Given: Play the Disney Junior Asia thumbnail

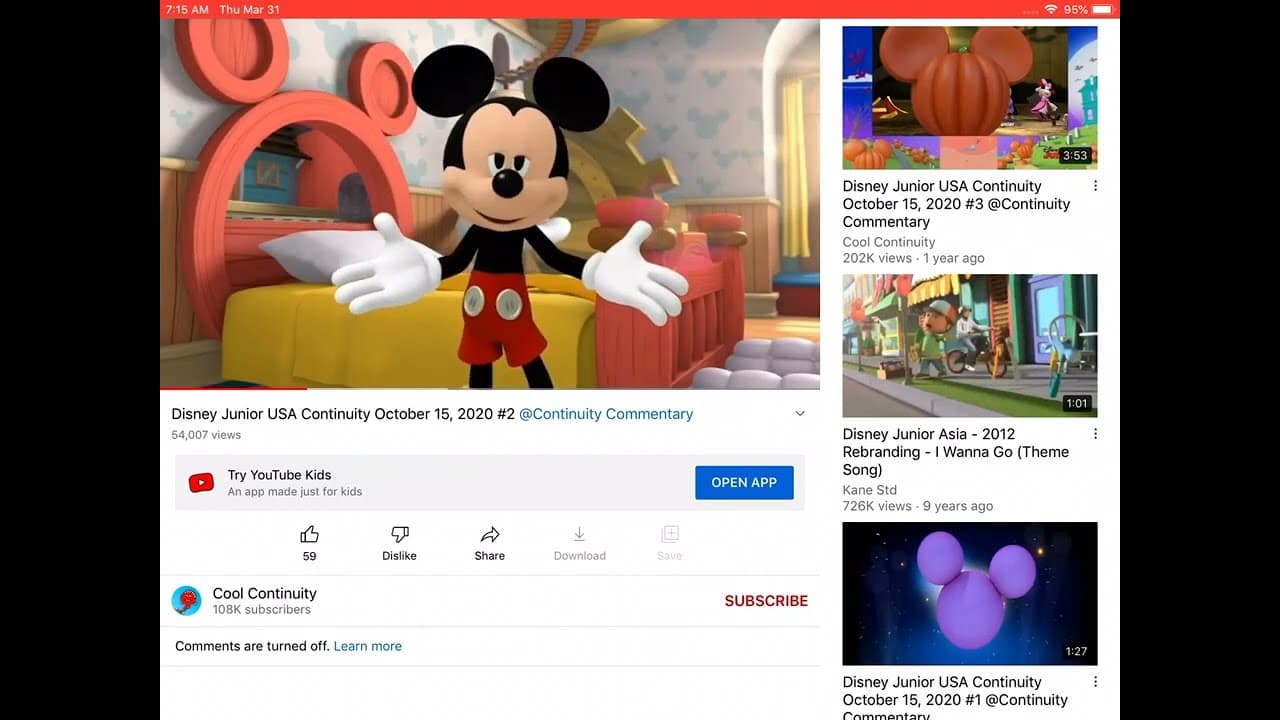Looking at the screenshot, I should point(970,346).
